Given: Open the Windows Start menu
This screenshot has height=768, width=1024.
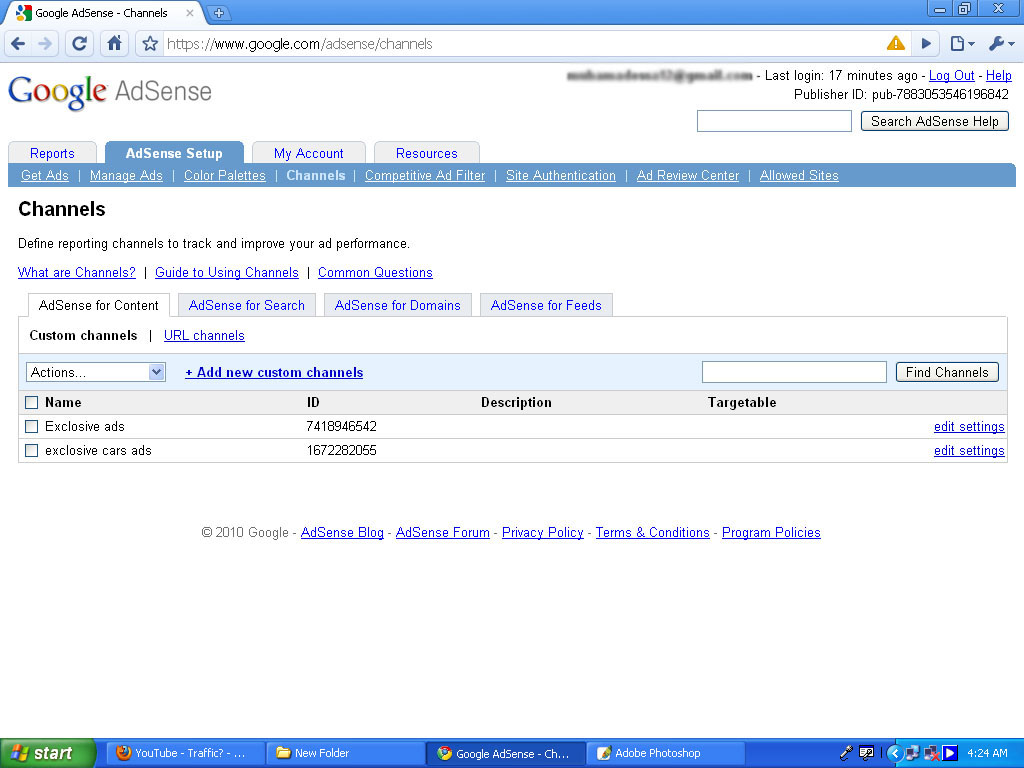Looking at the screenshot, I should [x=47, y=753].
